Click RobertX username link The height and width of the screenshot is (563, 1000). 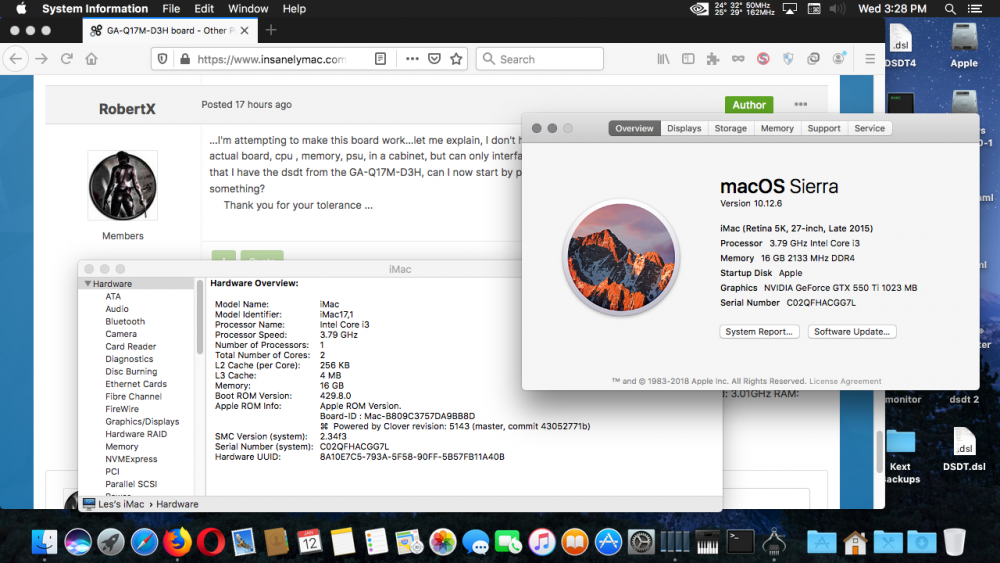(x=127, y=109)
